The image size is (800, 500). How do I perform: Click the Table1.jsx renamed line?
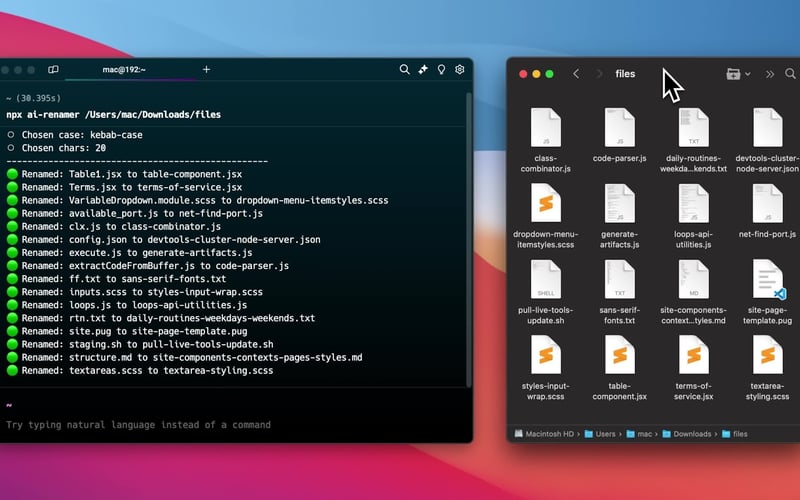(x=124, y=174)
